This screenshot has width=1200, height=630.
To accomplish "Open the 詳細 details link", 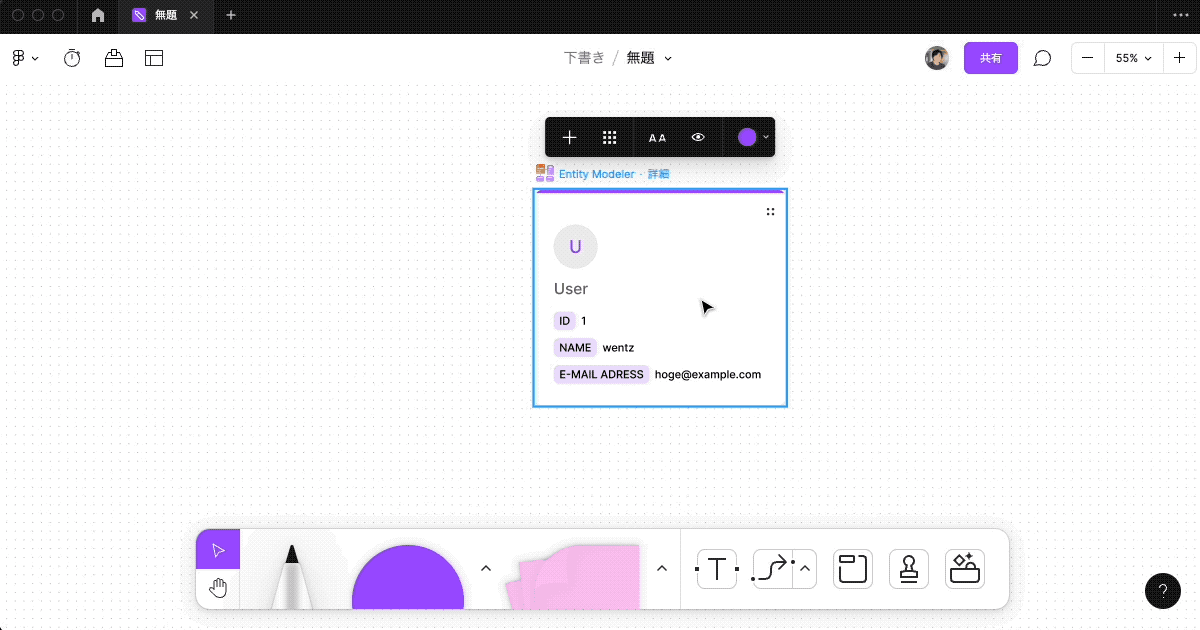I will point(658,174).
